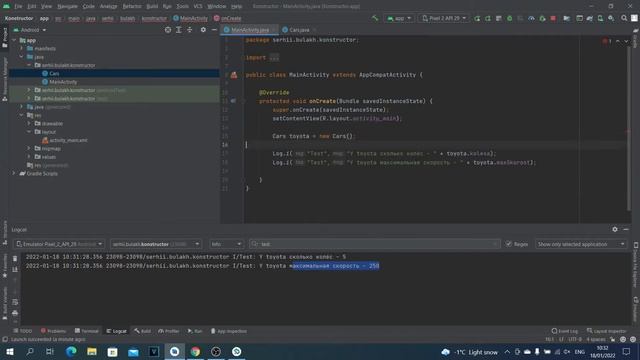Click the Clear logcat trash icon
The width and height of the screenshot is (640, 360).
coord(15,259)
